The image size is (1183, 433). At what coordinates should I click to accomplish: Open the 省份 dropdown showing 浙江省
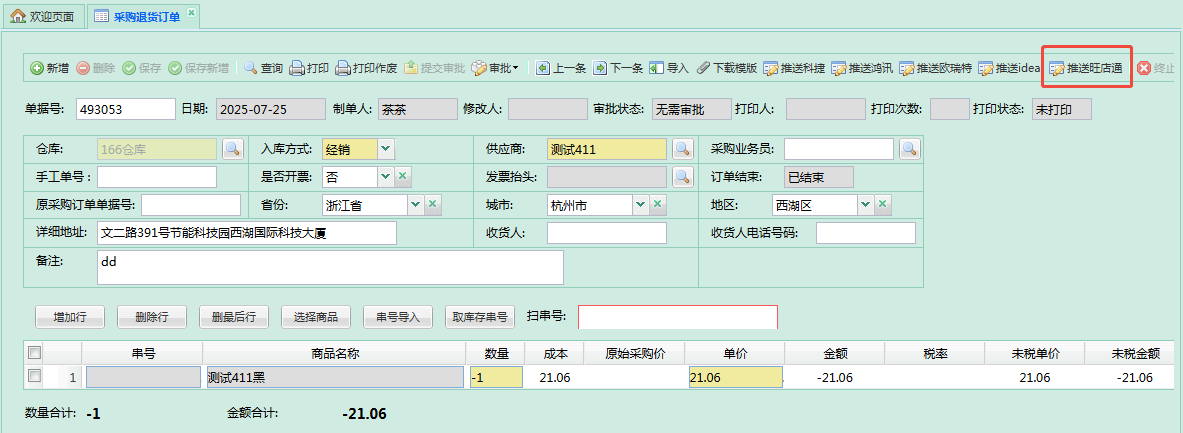(x=415, y=205)
